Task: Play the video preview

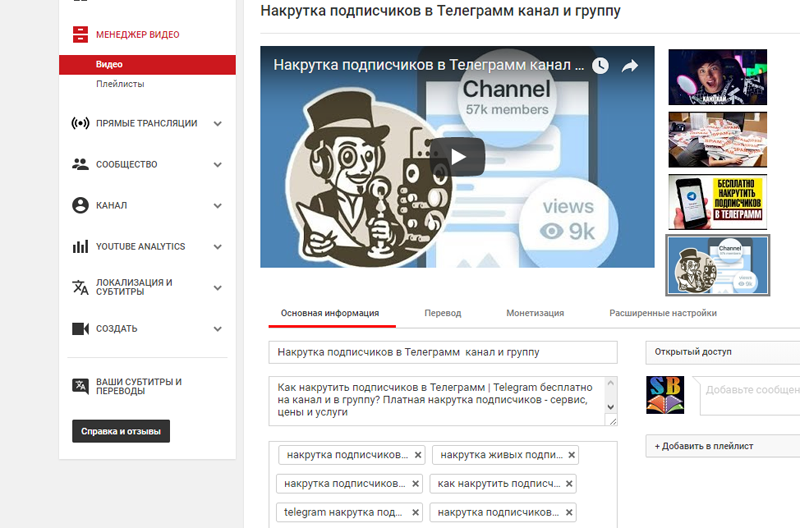Action: [x=457, y=157]
